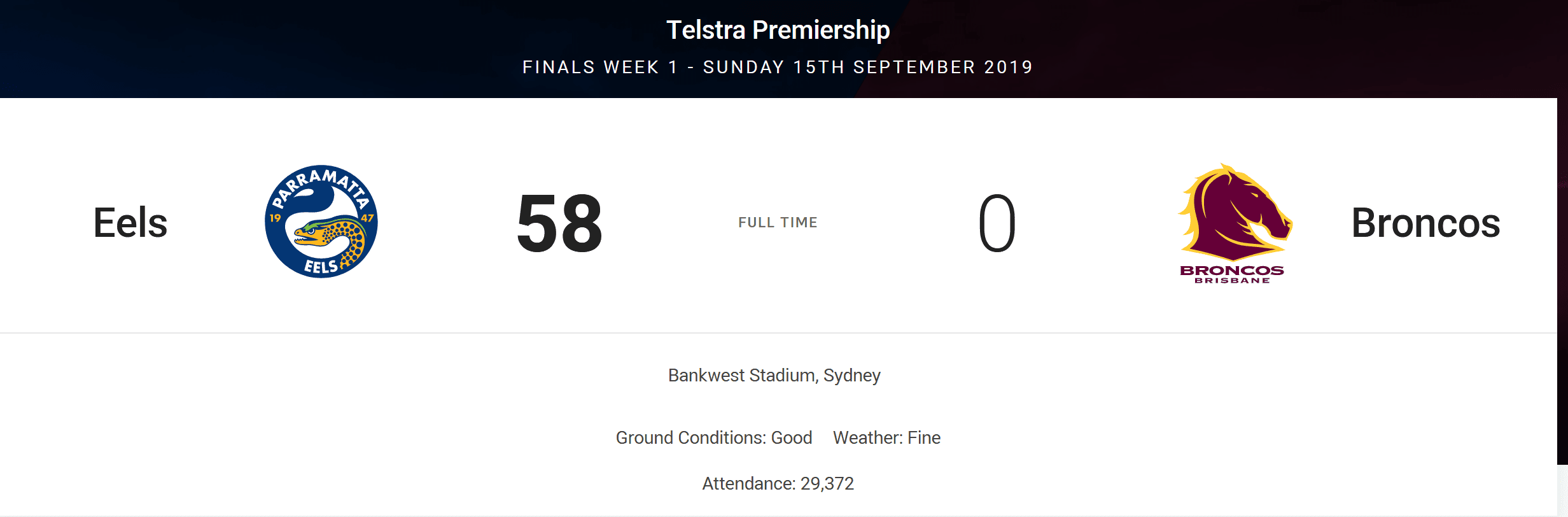Image resolution: width=1568 pixels, height=517 pixels.
Task: Click the Weather: Fine text
Action: pyautogui.click(x=886, y=438)
